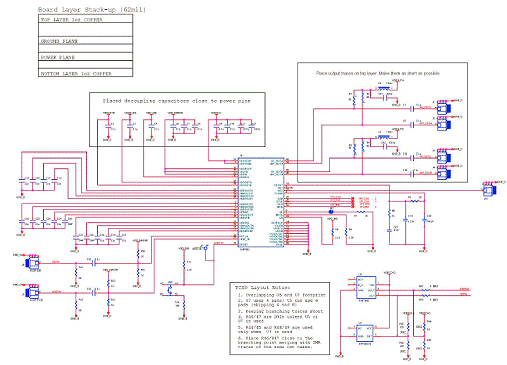This screenshot has width=507, height=365.
Task: Select the upper input connector on the left
Action: (x=33, y=263)
